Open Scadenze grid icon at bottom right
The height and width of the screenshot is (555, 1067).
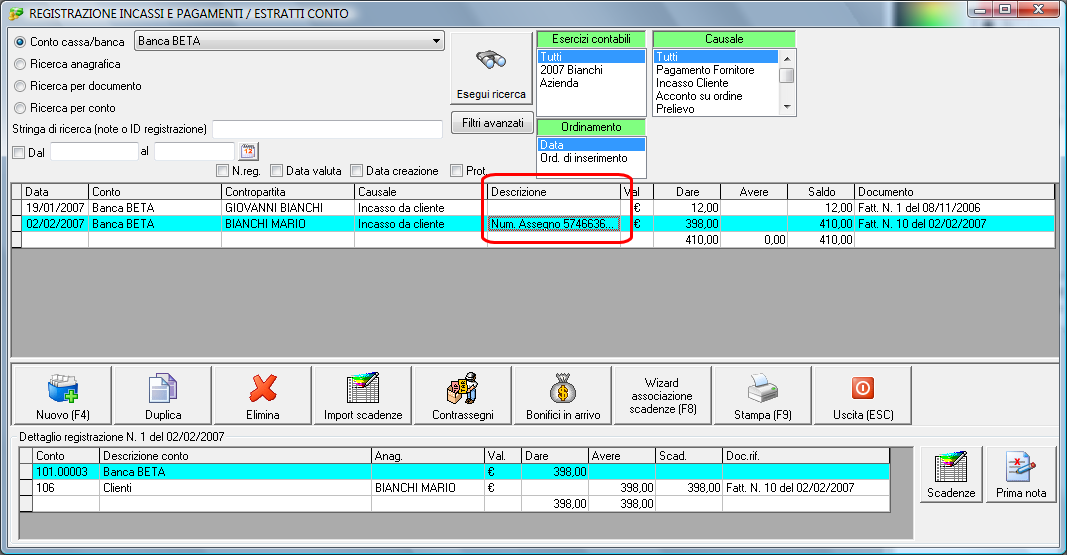click(x=951, y=467)
